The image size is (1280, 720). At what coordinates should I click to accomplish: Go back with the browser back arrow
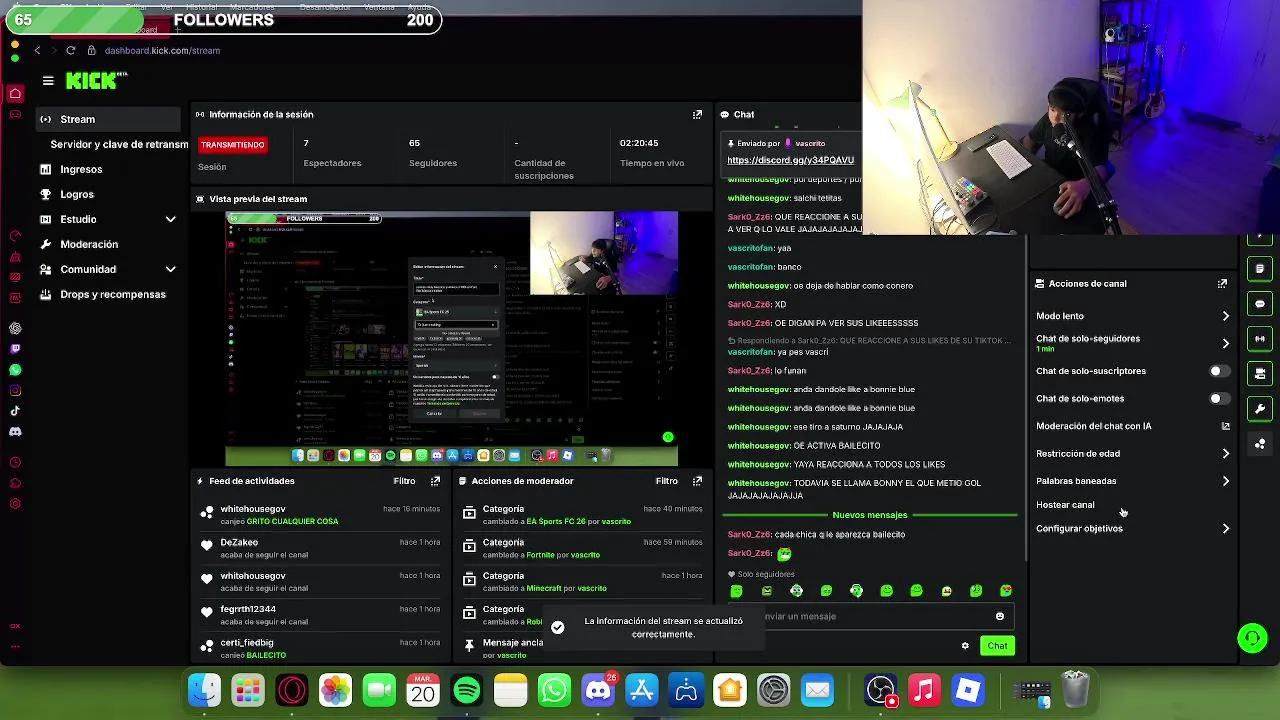click(37, 50)
